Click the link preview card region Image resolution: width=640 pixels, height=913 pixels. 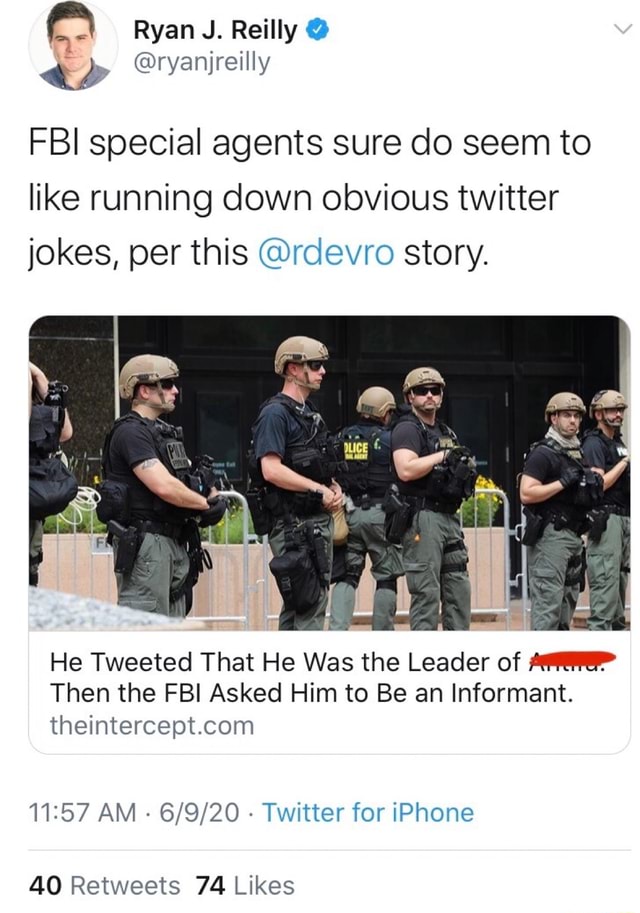320,520
